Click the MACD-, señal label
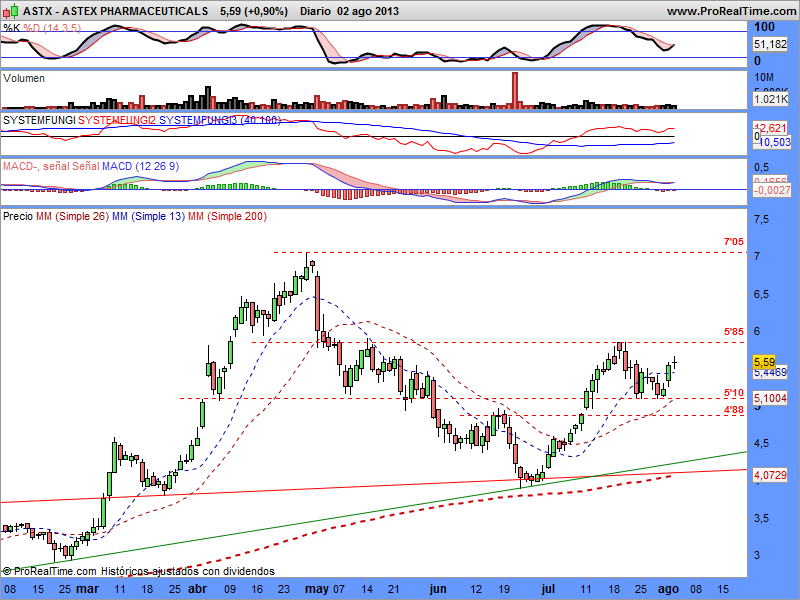 point(36,166)
